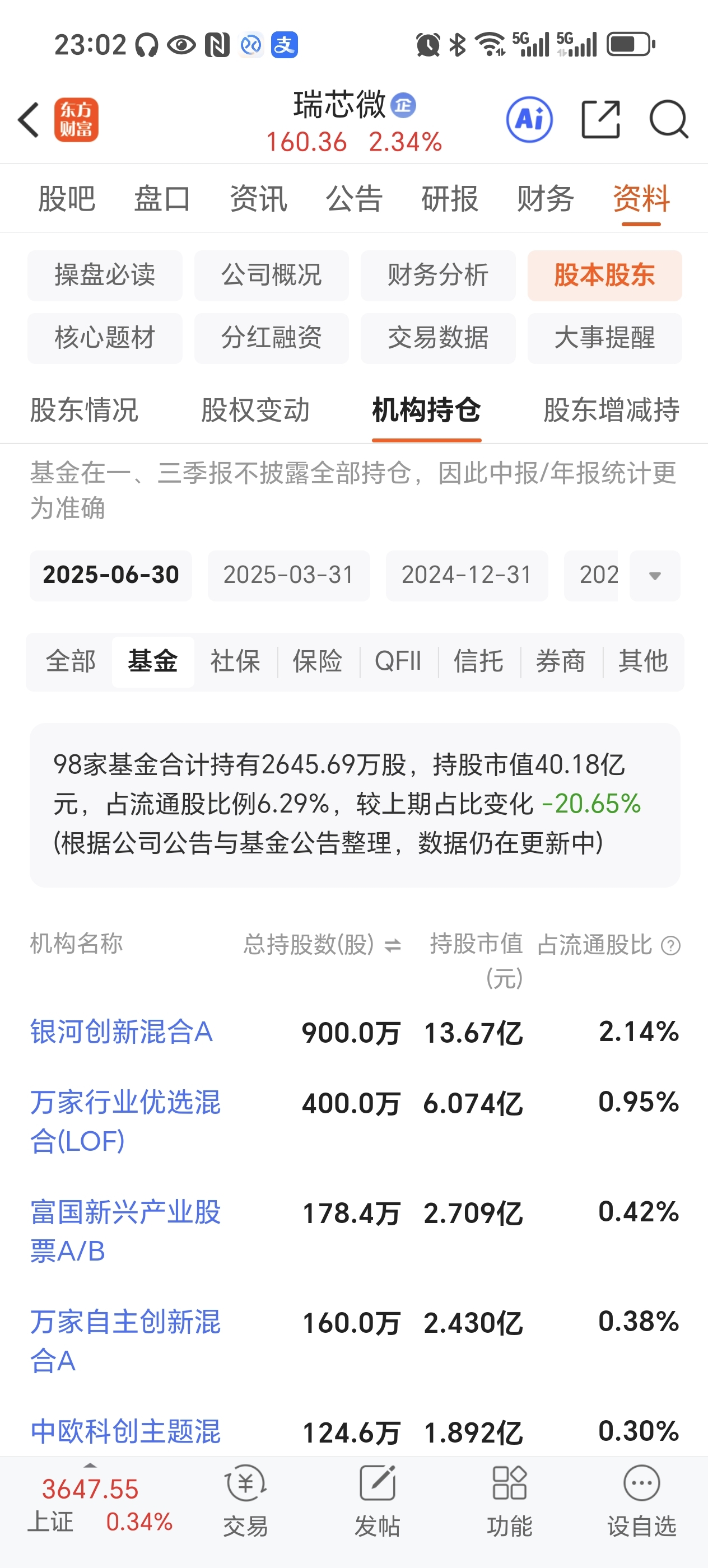This screenshot has width=708, height=1568.
Task: Select the partially visible 202 date chip
Action: [591, 575]
